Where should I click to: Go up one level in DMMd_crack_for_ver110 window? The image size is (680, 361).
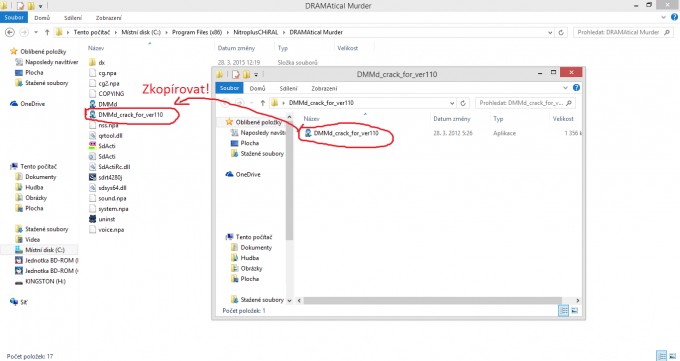pos(262,103)
